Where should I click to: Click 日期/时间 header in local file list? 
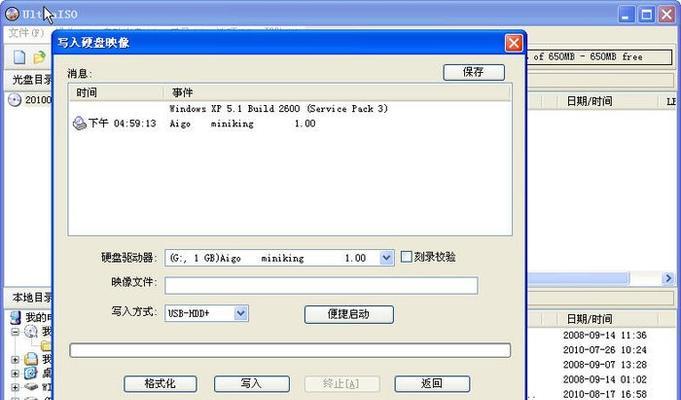[589, 319]
